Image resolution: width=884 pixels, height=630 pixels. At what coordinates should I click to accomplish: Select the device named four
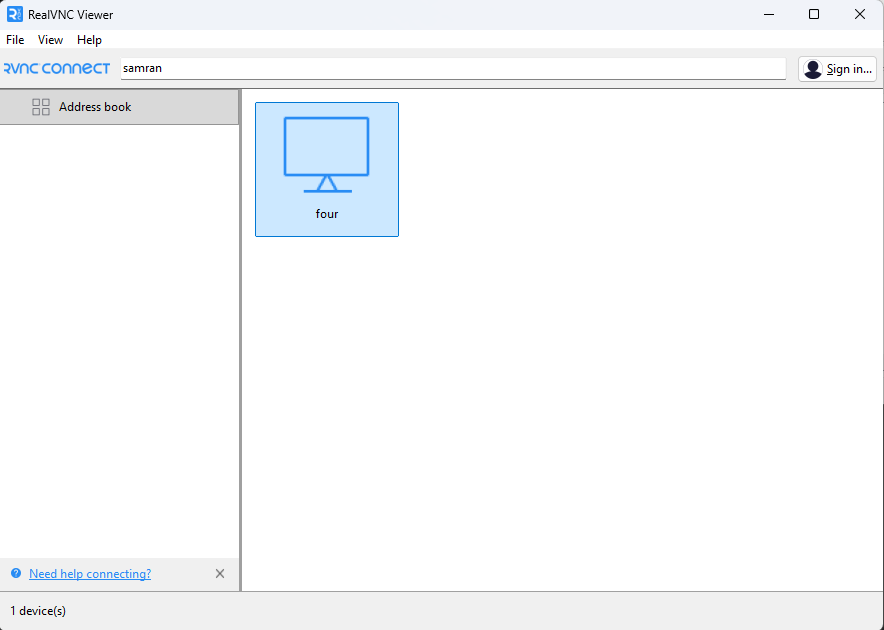click(x=326, y=169)
